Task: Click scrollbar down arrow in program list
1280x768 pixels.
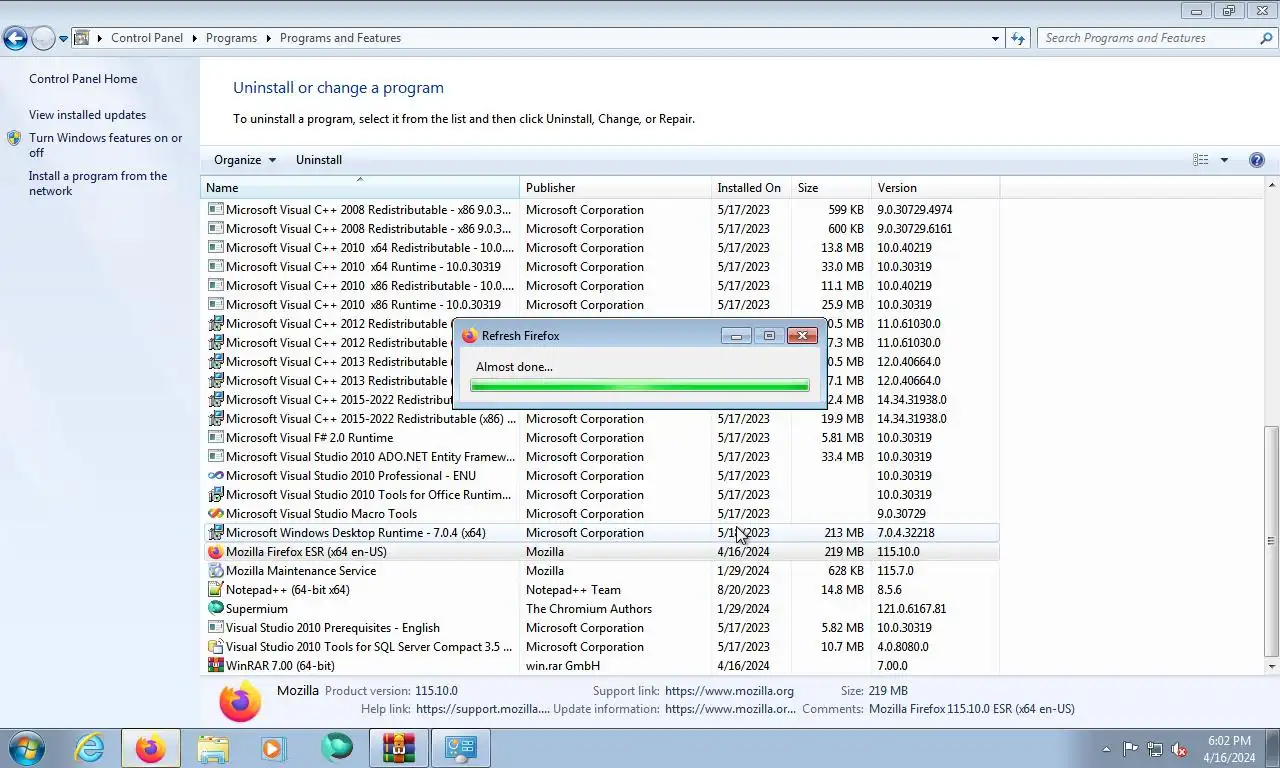Action: tap(1272, 666)
